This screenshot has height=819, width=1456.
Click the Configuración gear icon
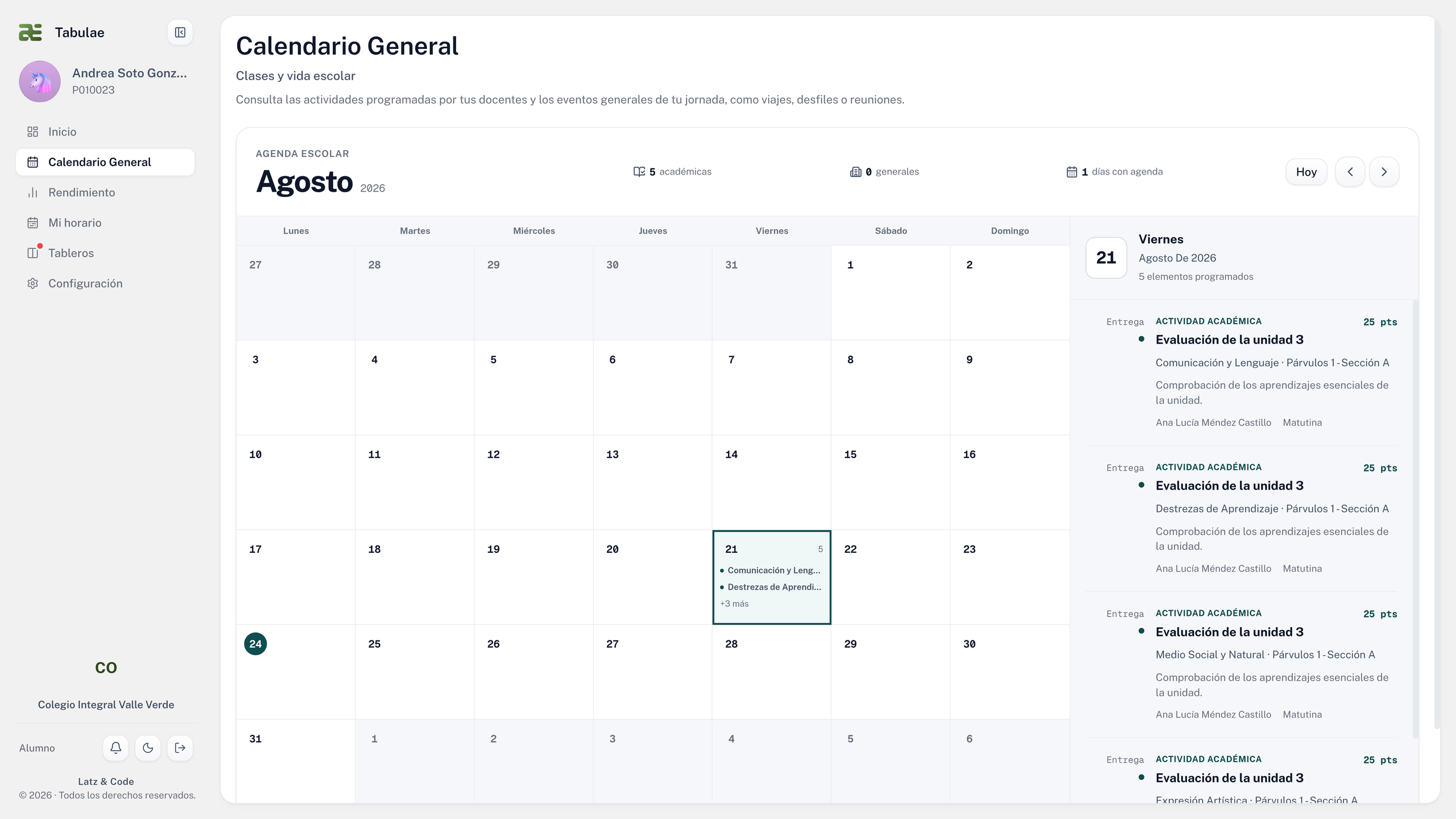pyautogui.click(x=33, y=283)
